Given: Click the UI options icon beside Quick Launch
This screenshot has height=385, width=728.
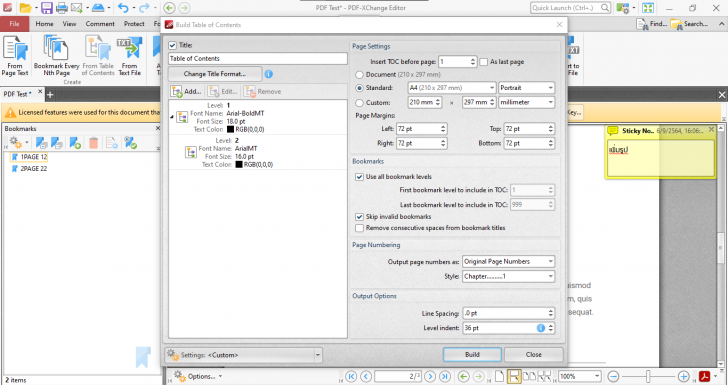Looking at the screenshot, I should 622,8.
